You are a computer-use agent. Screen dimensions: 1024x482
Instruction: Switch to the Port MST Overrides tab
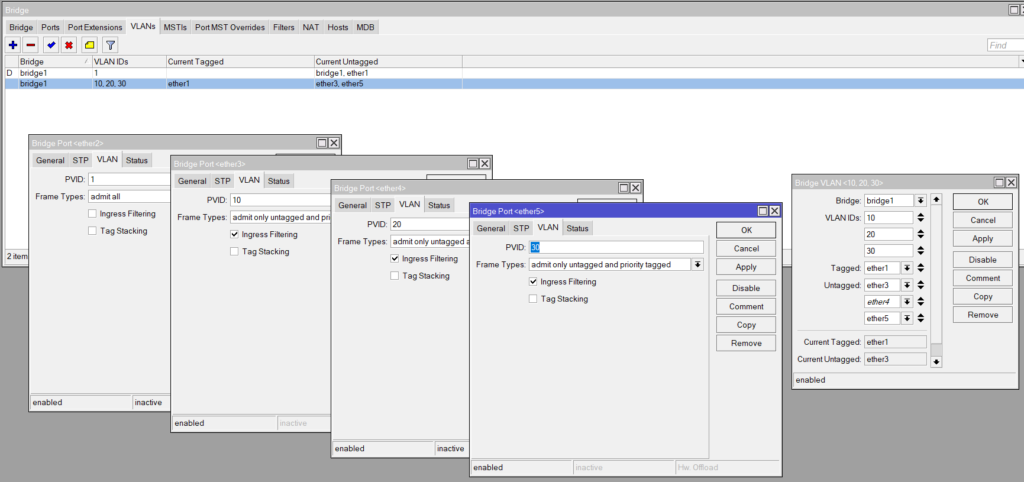tap(230, 27)
